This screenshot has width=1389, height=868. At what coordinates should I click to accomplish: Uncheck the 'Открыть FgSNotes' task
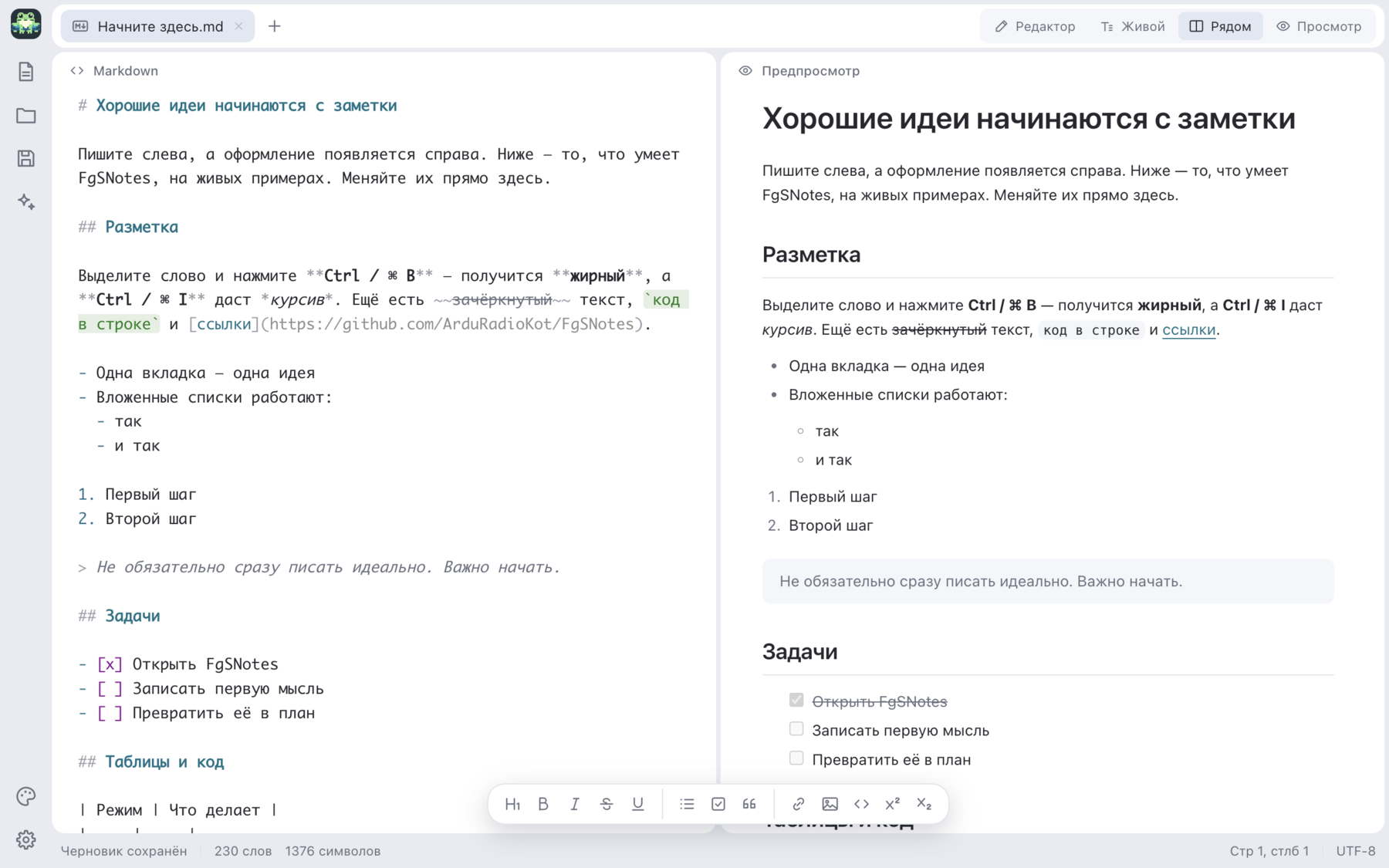coord(796,701)
